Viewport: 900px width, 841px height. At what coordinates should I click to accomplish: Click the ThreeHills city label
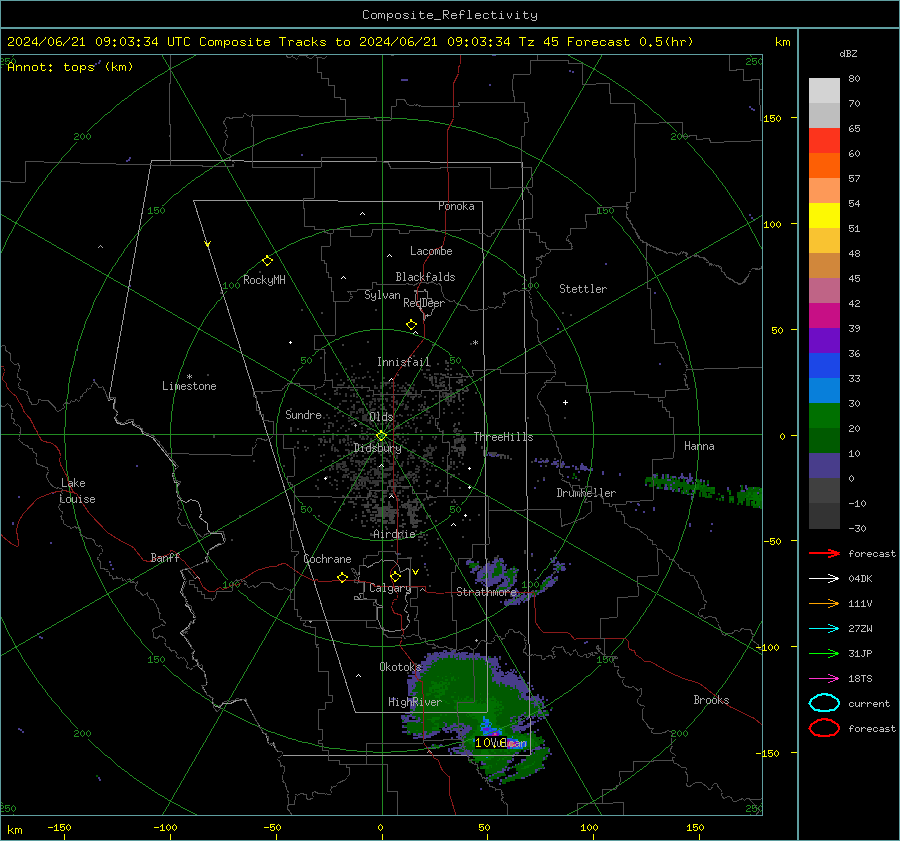point(503,437)
